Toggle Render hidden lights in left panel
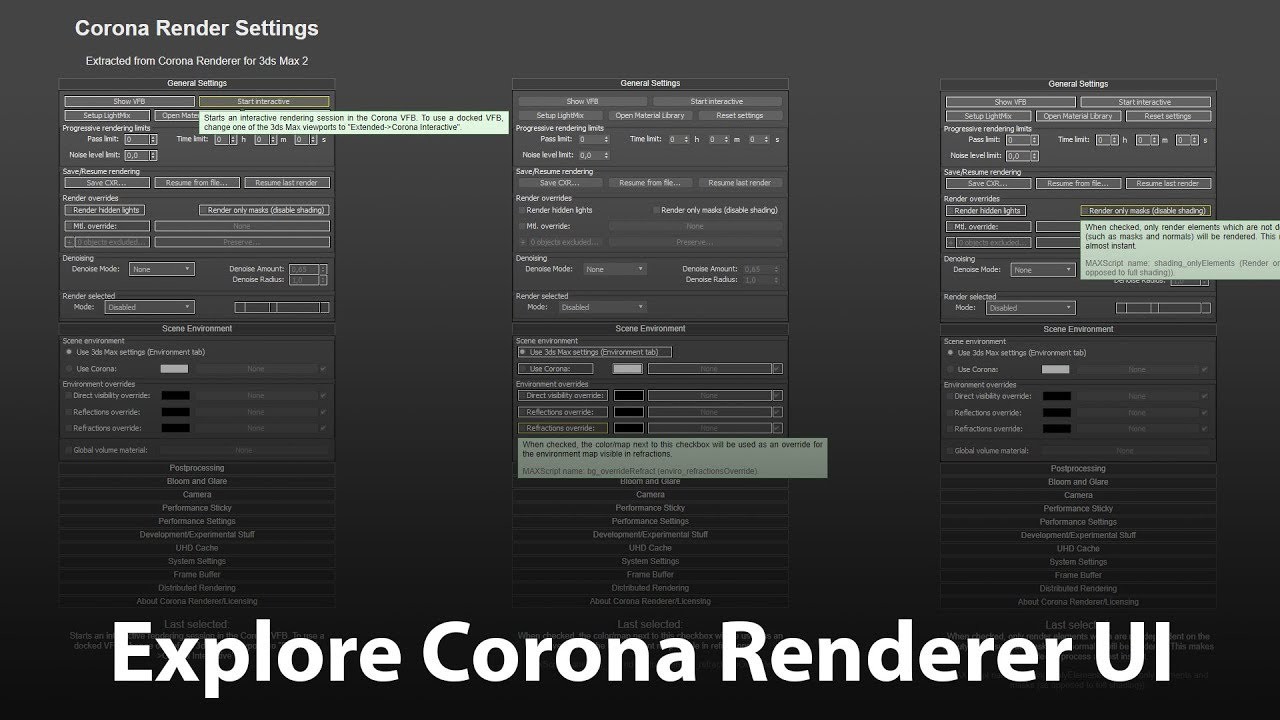Image resolution: width=1280 pixels, height=720 pixels. coord(107,211)
